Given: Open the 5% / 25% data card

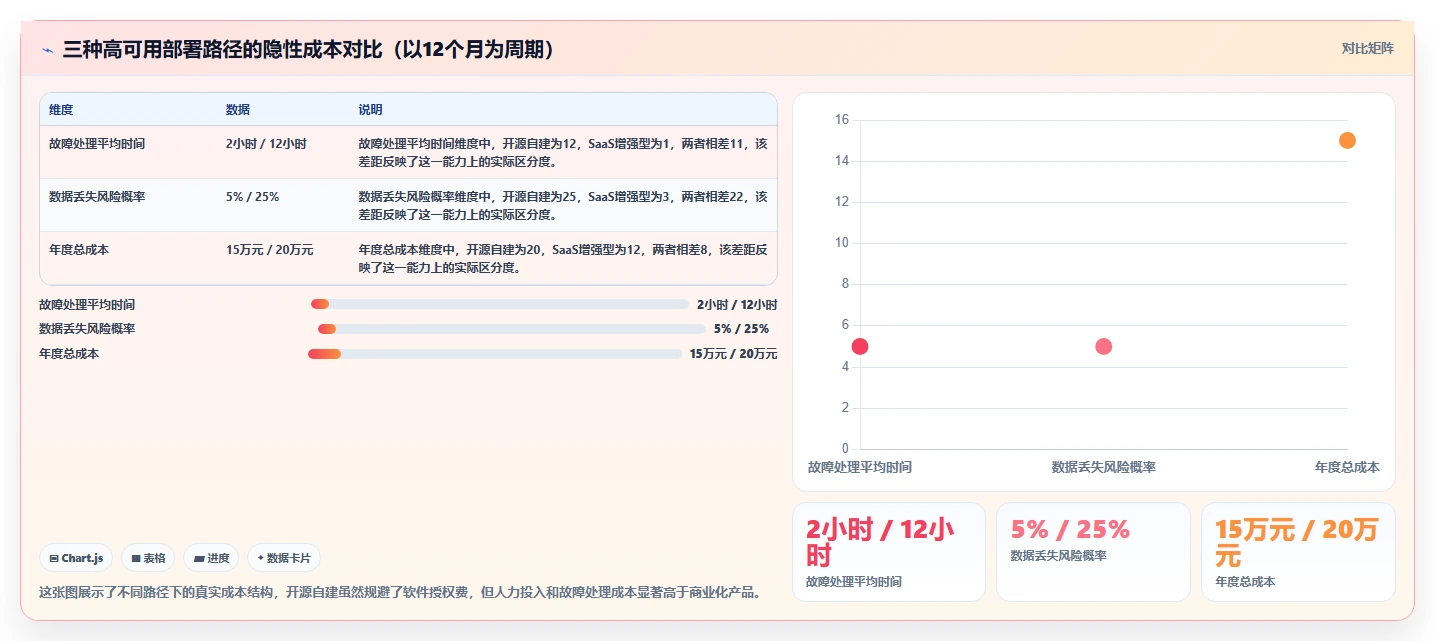Looking at the screenshot, I should pos(1093,552).
